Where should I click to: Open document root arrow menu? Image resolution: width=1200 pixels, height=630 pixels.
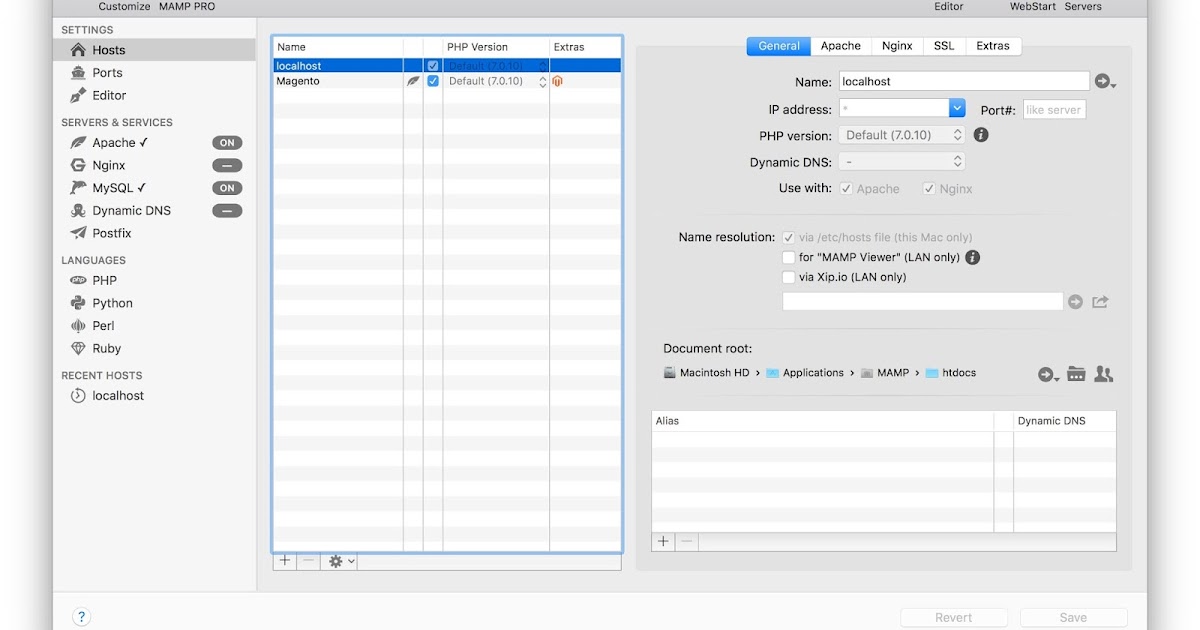(1048, 375)
